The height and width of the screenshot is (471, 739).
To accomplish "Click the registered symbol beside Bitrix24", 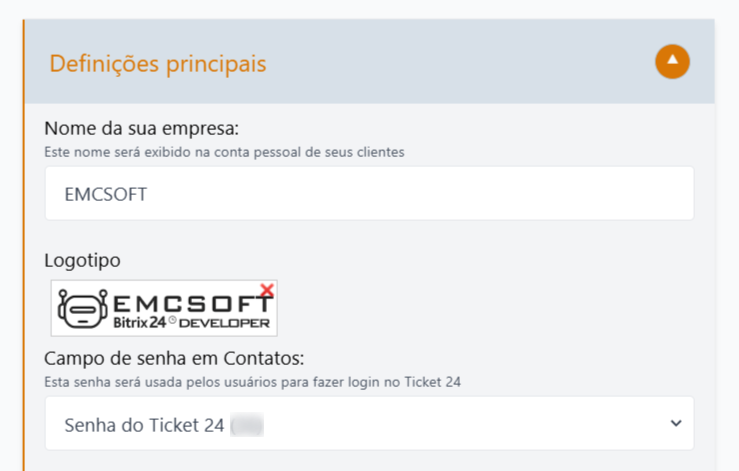I will tap(172, 321).
